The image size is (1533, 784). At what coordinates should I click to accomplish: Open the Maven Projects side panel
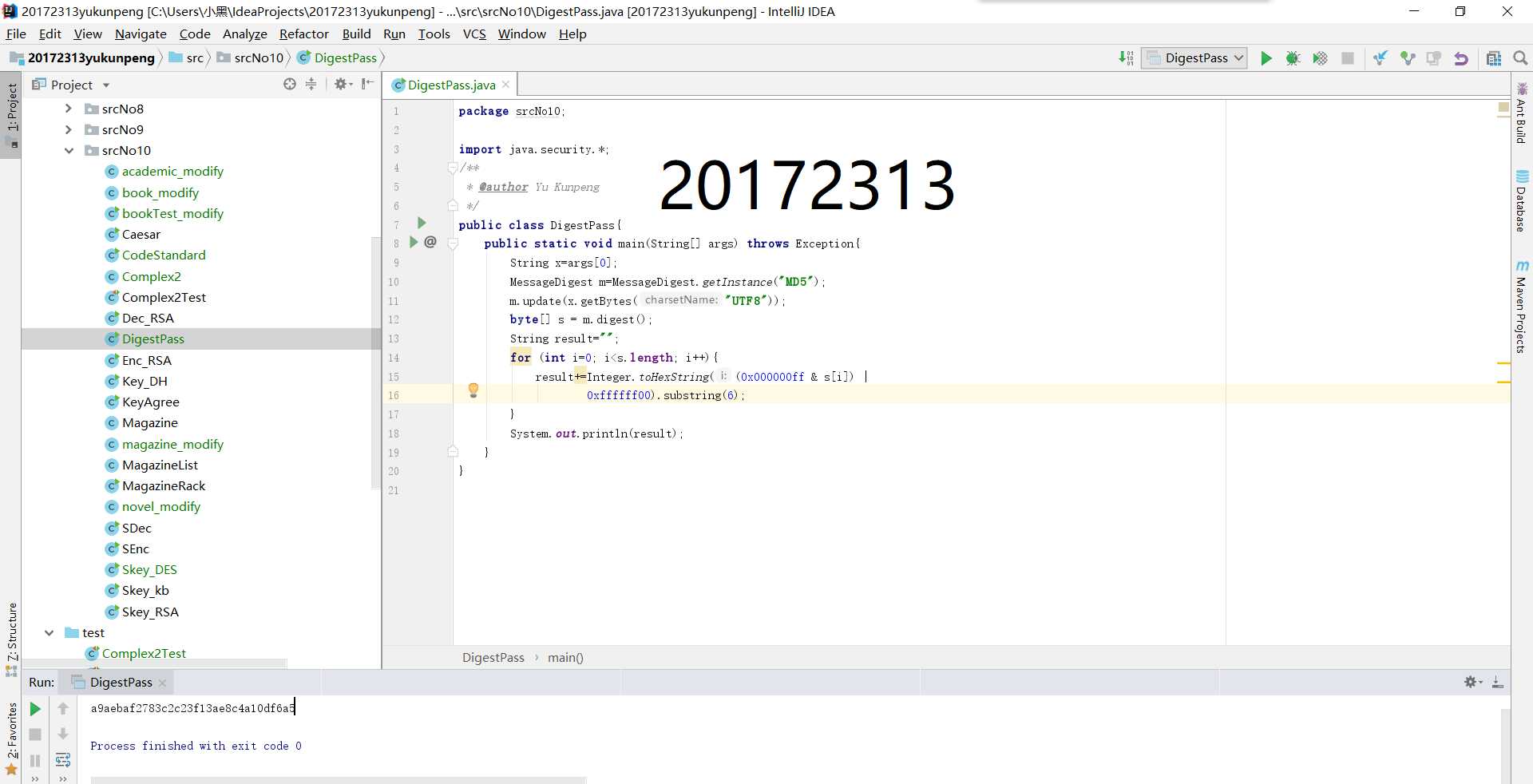[x=1522, y=307]
